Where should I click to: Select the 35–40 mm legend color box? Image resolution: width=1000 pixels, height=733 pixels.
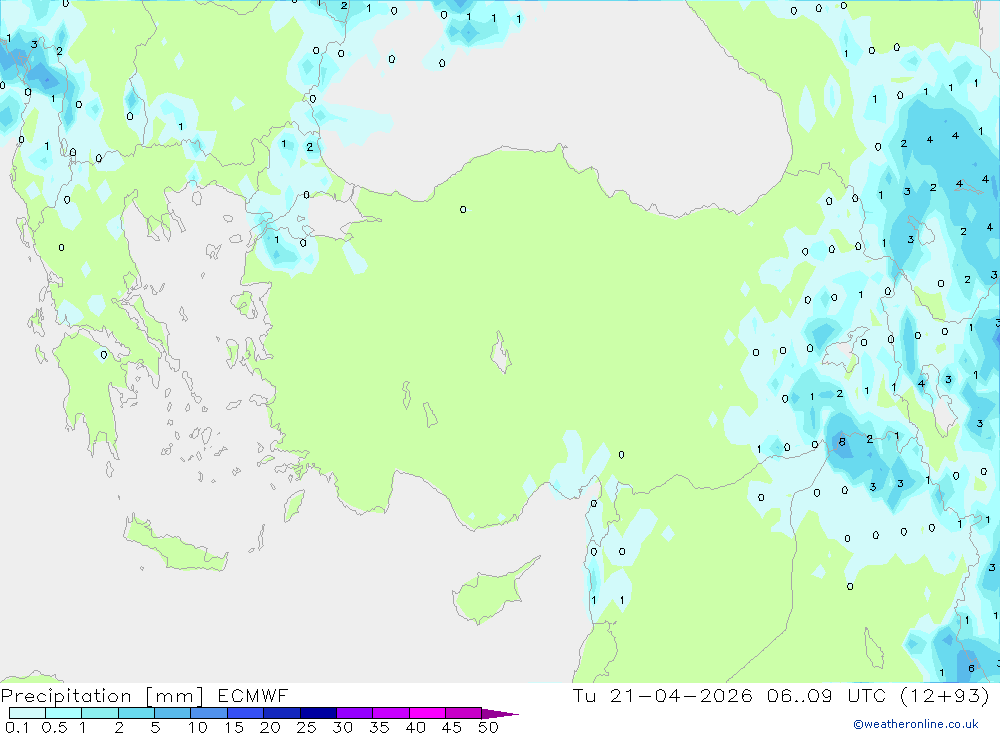(390, 713)
